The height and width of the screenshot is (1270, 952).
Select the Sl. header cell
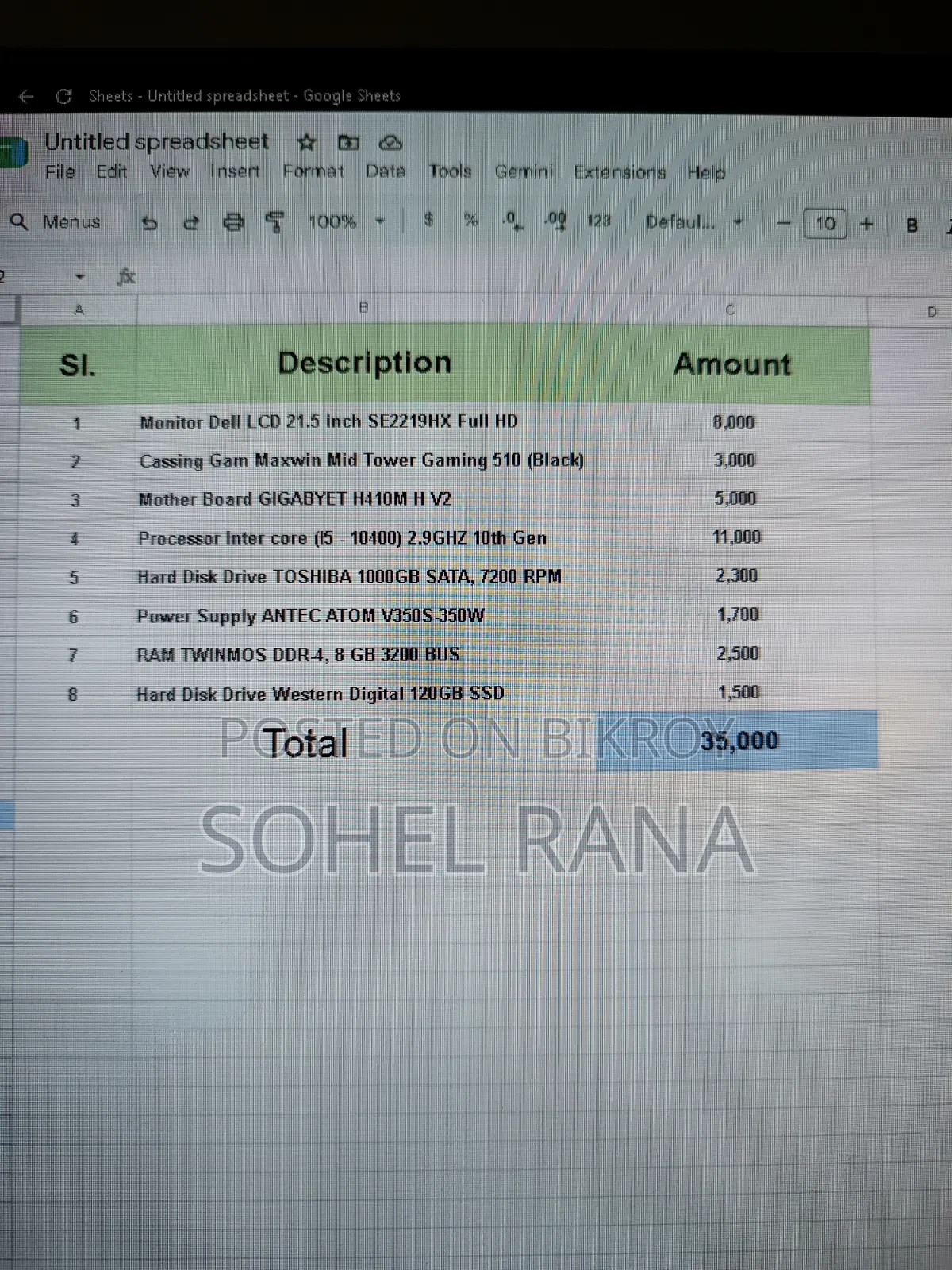click(x=78, y=365)
